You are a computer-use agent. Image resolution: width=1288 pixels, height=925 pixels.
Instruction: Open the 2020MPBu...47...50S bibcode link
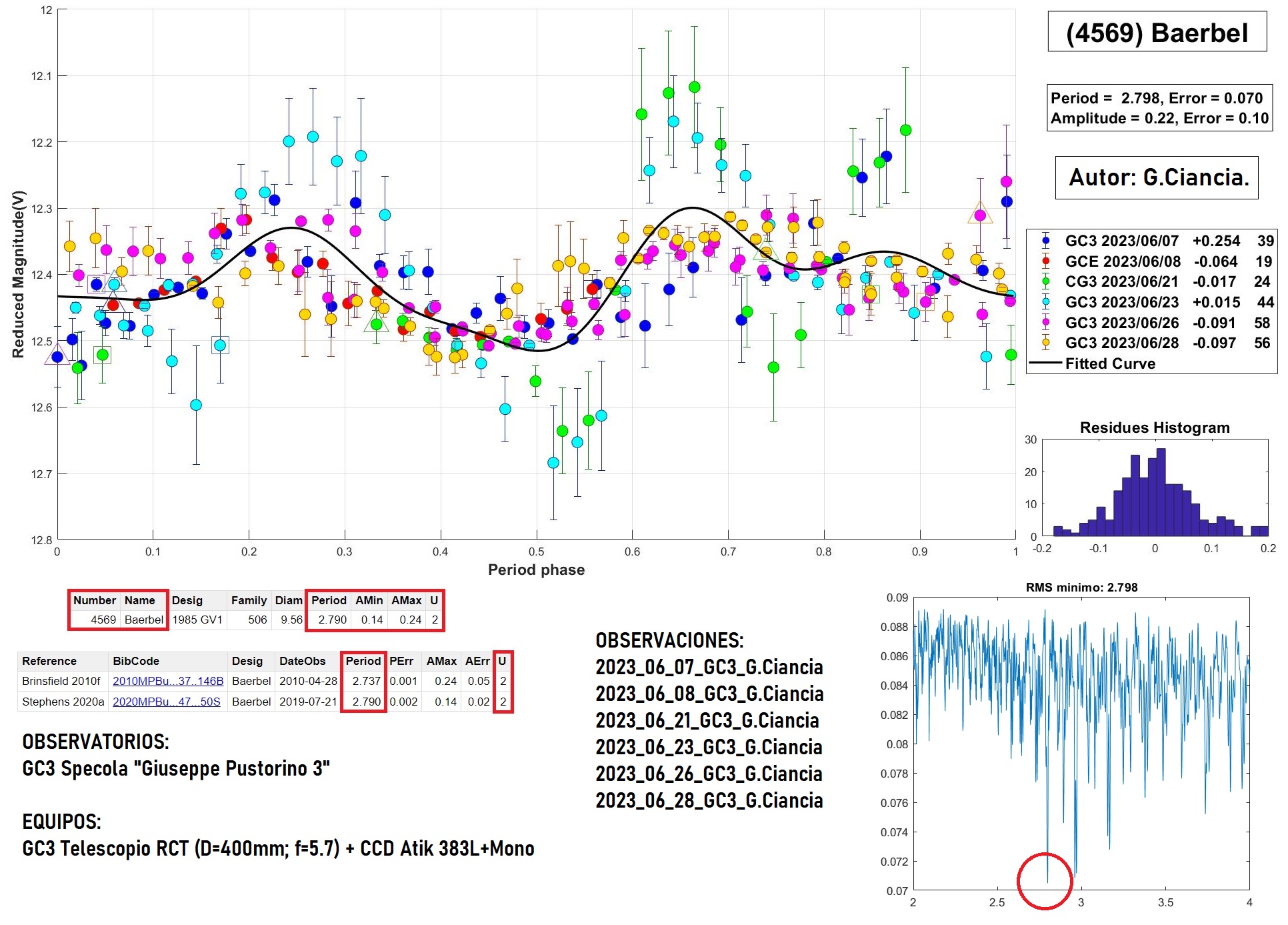click(167, 702)
